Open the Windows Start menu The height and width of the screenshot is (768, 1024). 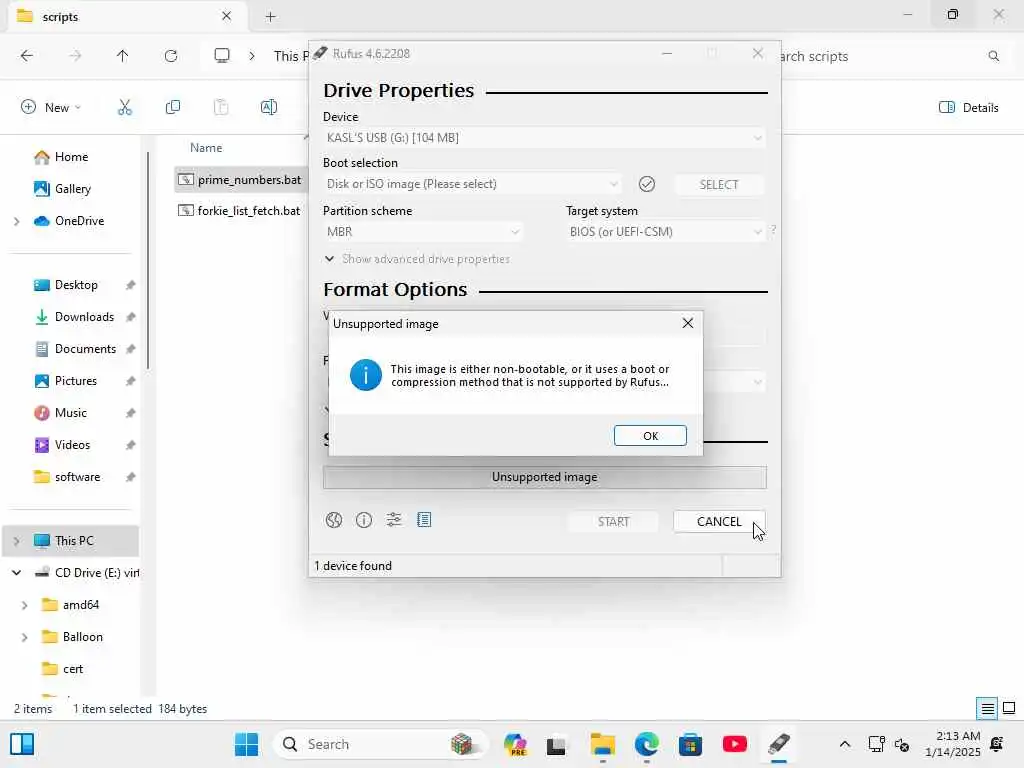click(x=246, y=744)
